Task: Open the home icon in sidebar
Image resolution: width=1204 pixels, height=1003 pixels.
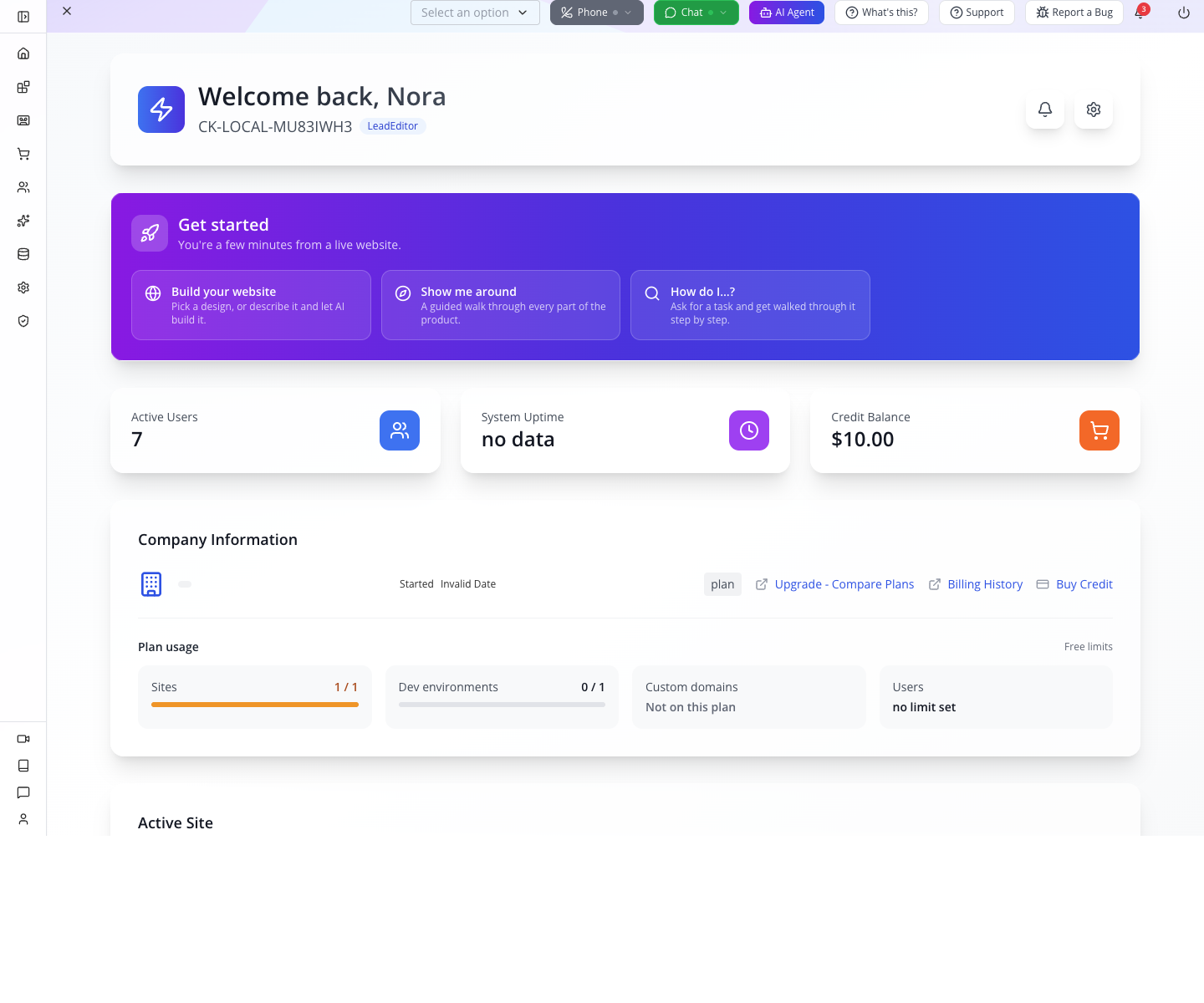Action: (23, 53)
